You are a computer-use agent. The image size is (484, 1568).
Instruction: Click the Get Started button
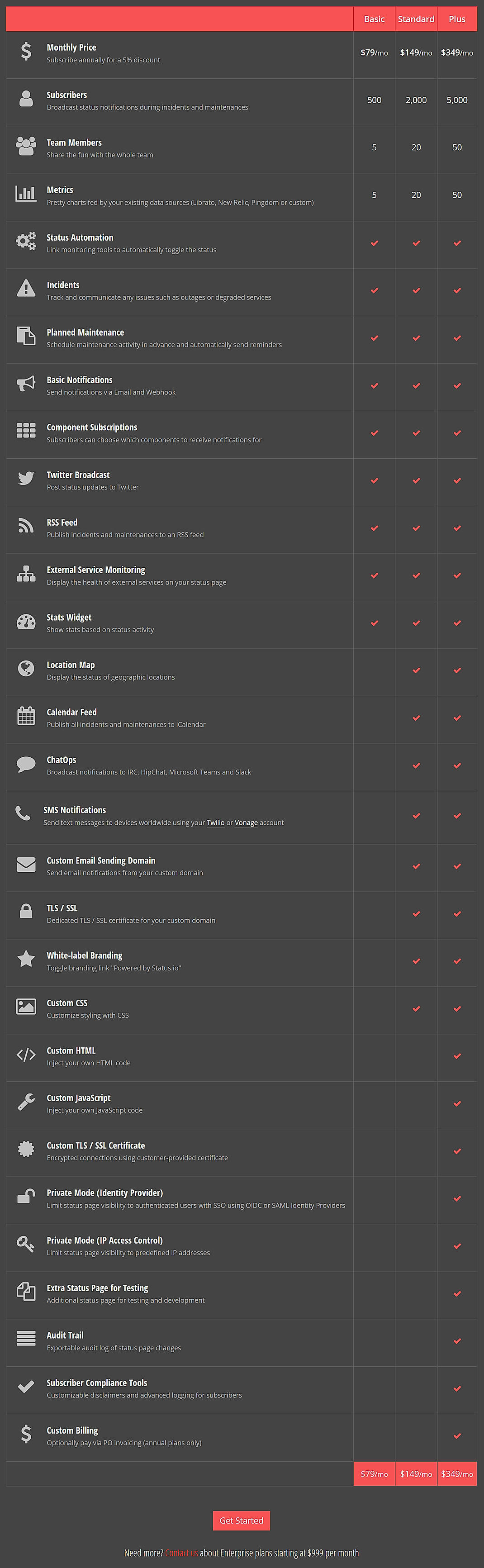click(241, 1520)
